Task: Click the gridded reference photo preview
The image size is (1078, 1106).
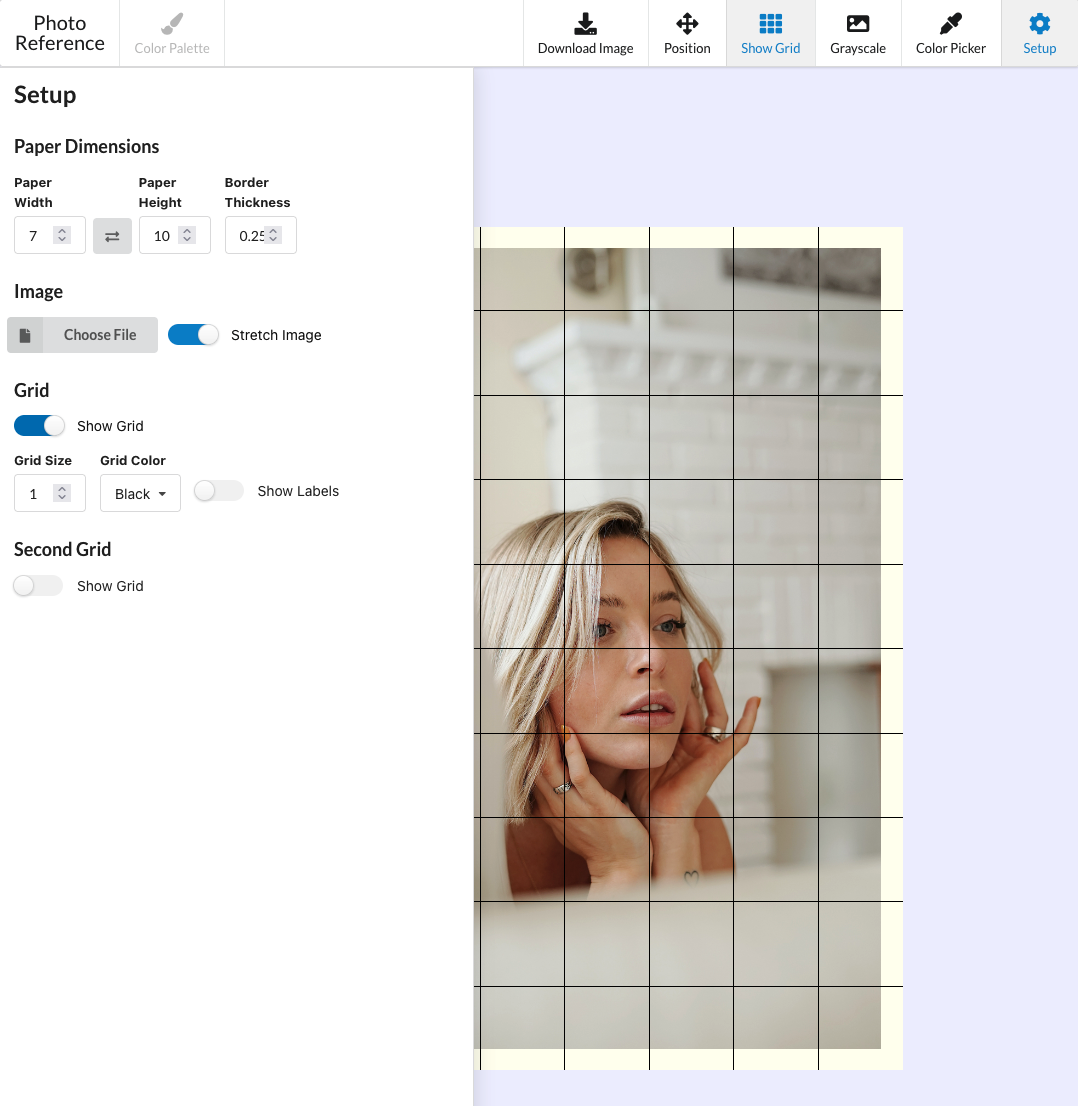Action: click(x=689, y=648)
